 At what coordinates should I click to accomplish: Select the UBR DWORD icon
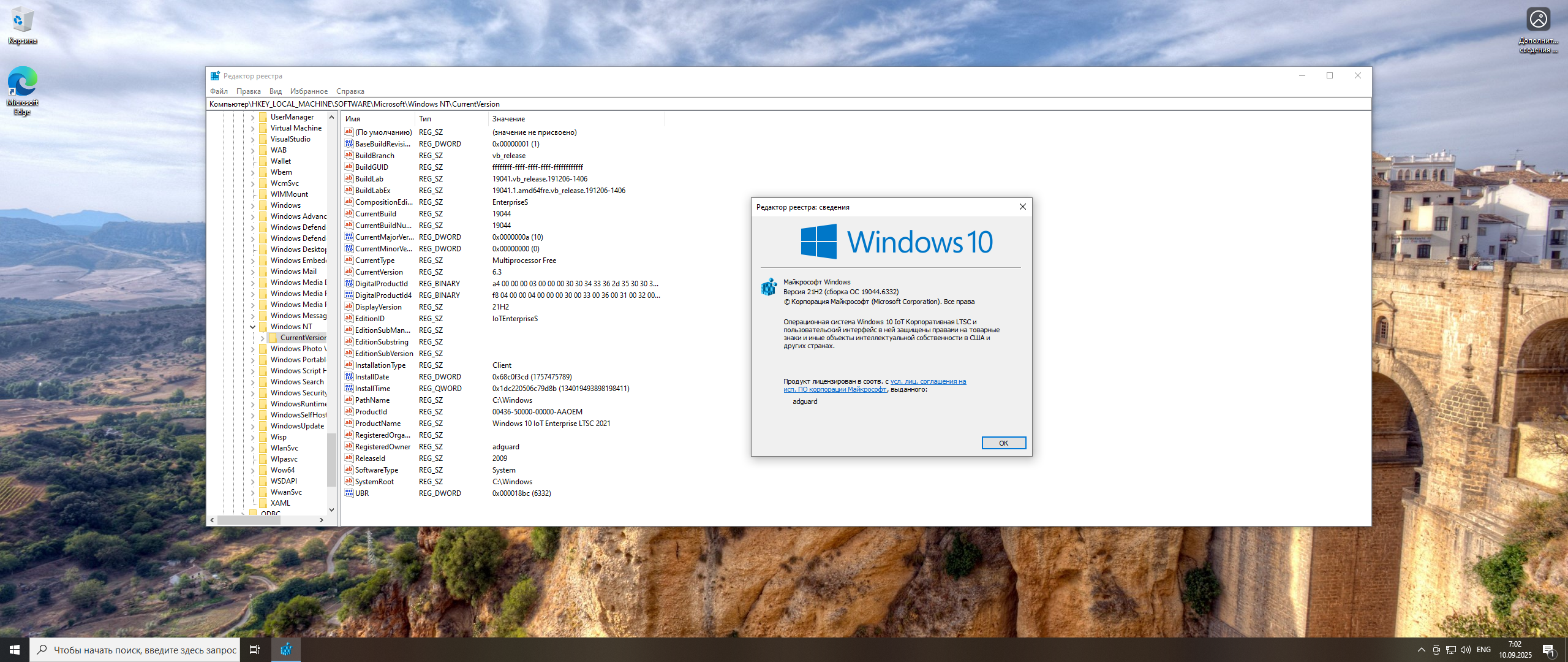click(x=349, y=493)
